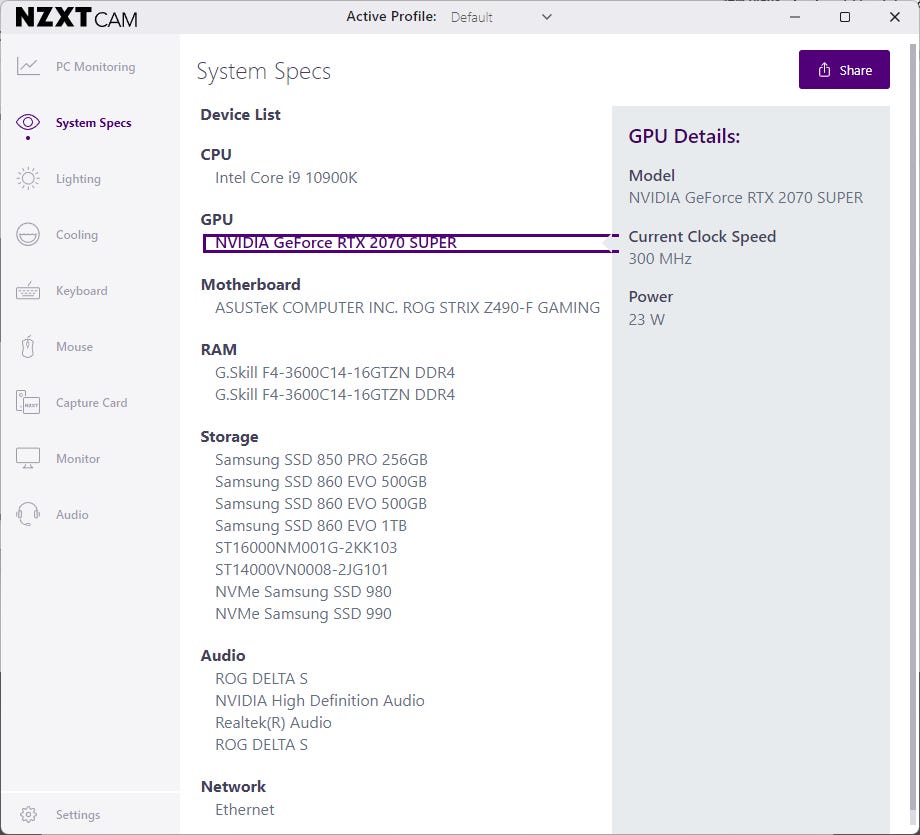This screenshot has width=920, height=835.
Task: Select NVMe Samsung SSD 990
Action: click(303, 614)
